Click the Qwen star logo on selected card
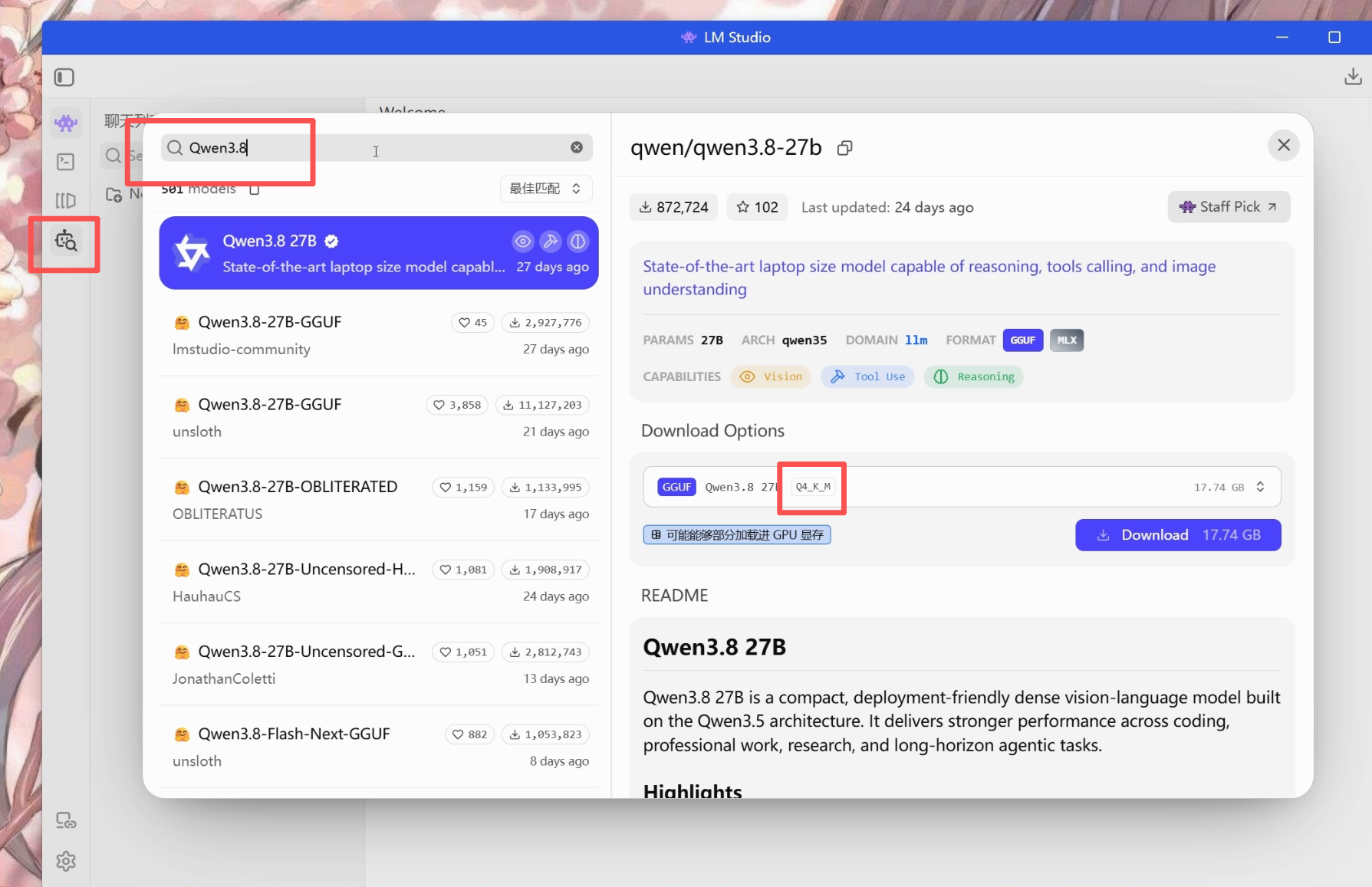Image resolution: width=1372 pixels, height=887 pixels. pyautogui.click(x=192, y=253)
